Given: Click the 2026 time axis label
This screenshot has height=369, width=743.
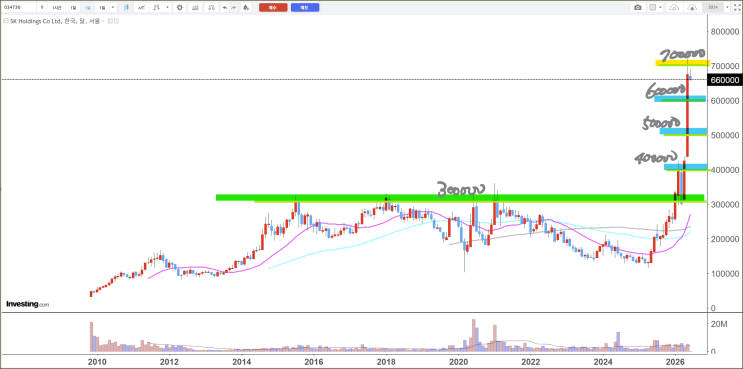Looking at the screenshot, I should pos(675,362).
